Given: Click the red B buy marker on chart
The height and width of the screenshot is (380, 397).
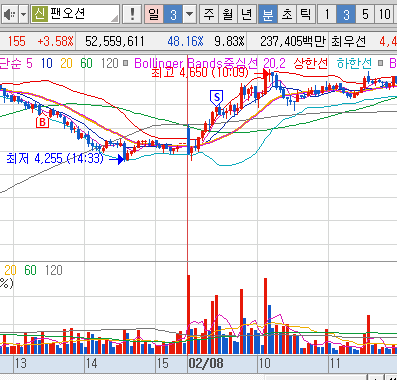Looking at the screenshot, I should click(42, 122).
